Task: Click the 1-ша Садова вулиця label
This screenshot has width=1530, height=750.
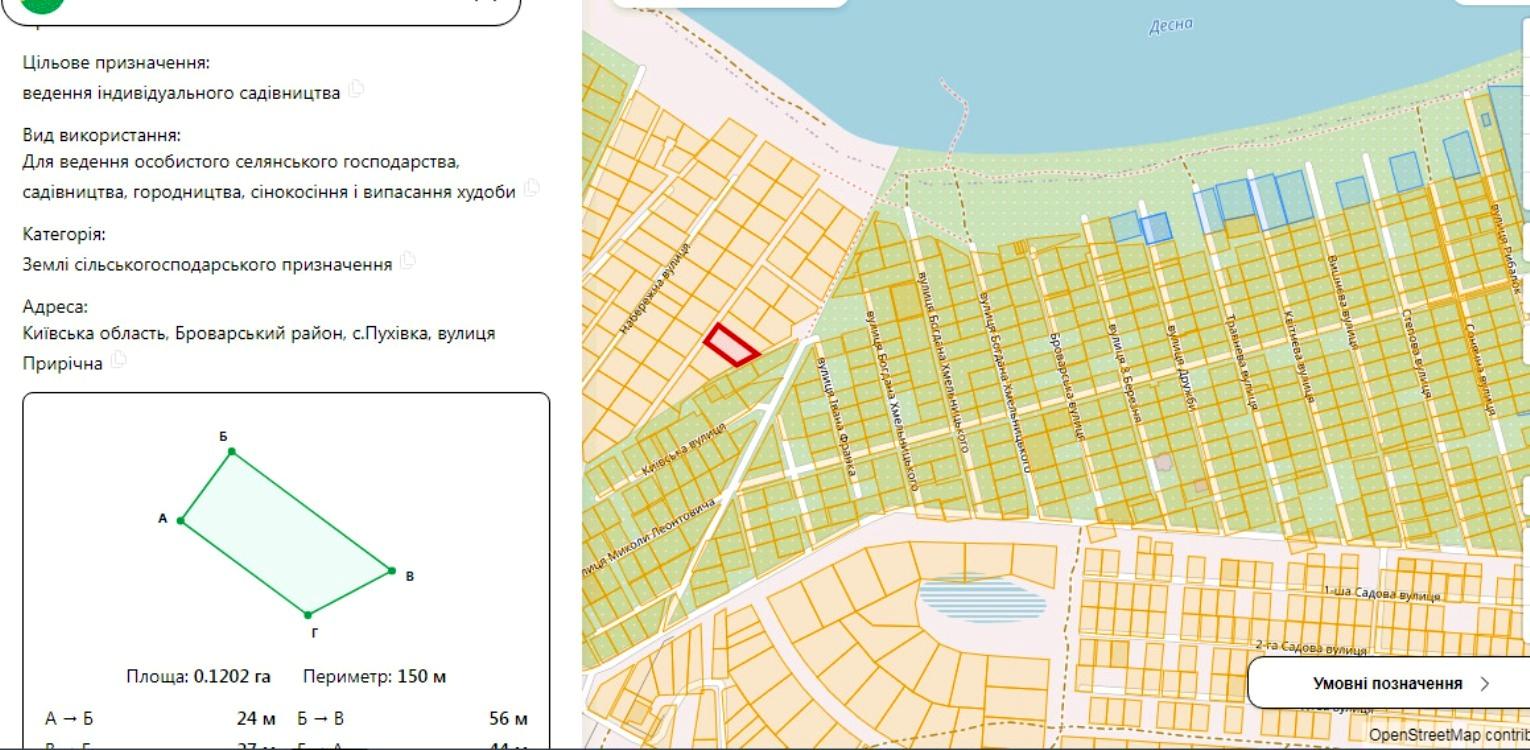Action: (1382, 594)
